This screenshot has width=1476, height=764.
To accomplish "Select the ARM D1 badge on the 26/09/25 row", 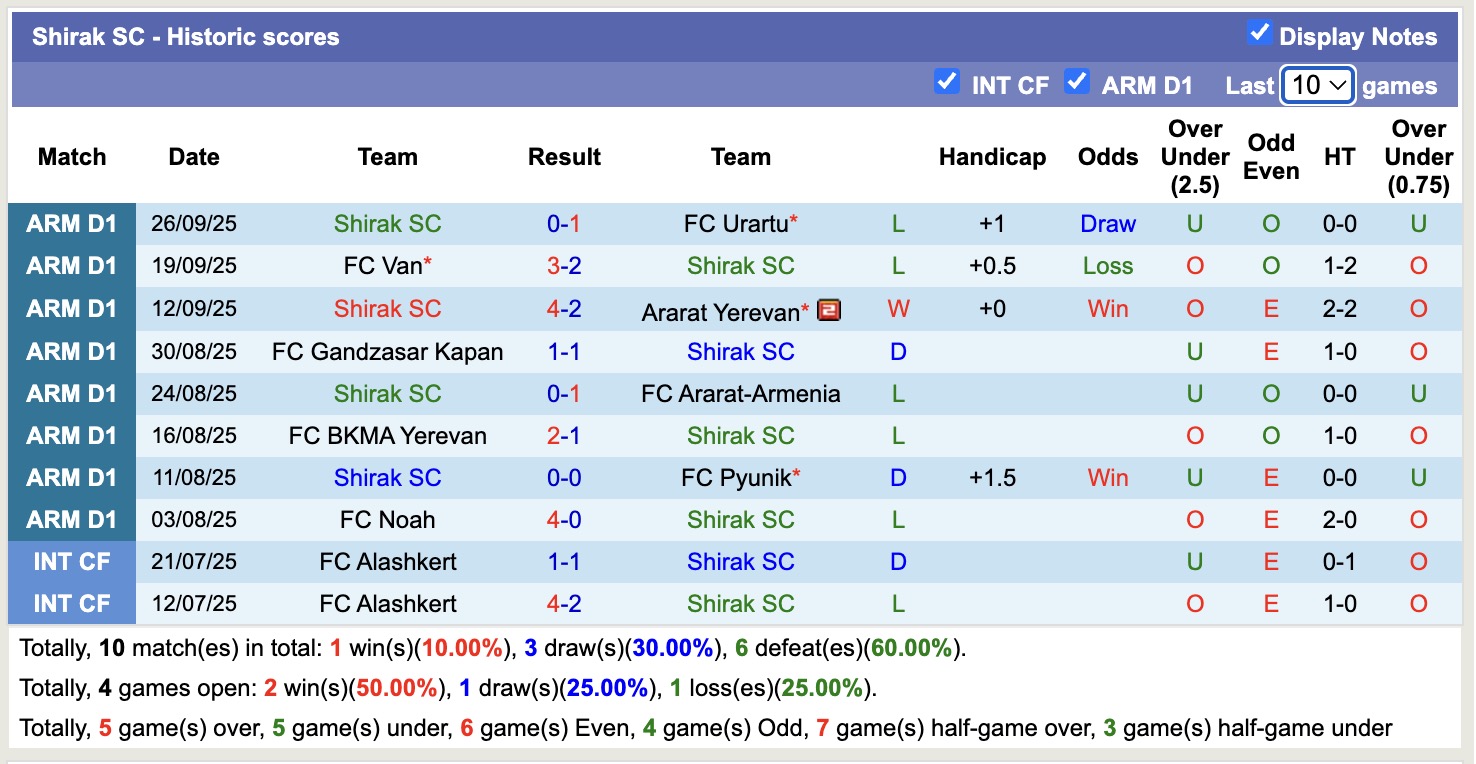I will 71,224.
